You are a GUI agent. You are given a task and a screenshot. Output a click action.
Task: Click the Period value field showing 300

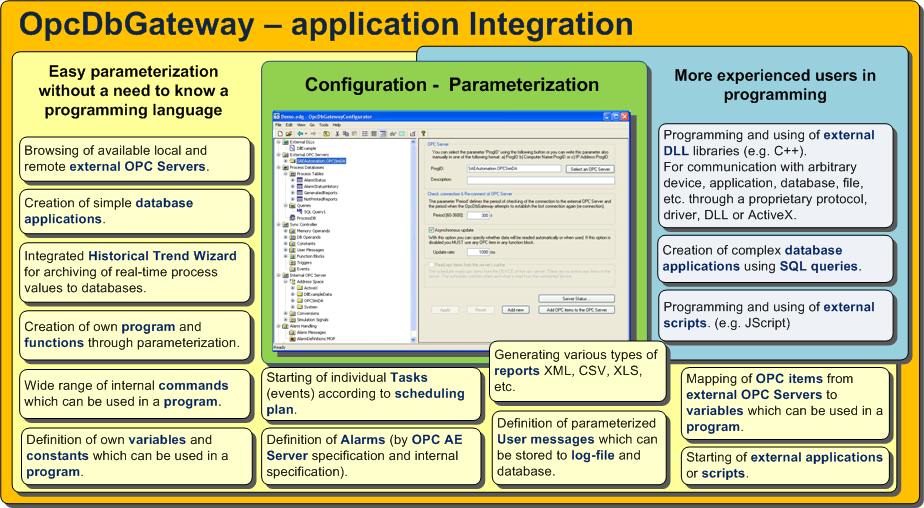pyautogui.click(x=478, y=216)
